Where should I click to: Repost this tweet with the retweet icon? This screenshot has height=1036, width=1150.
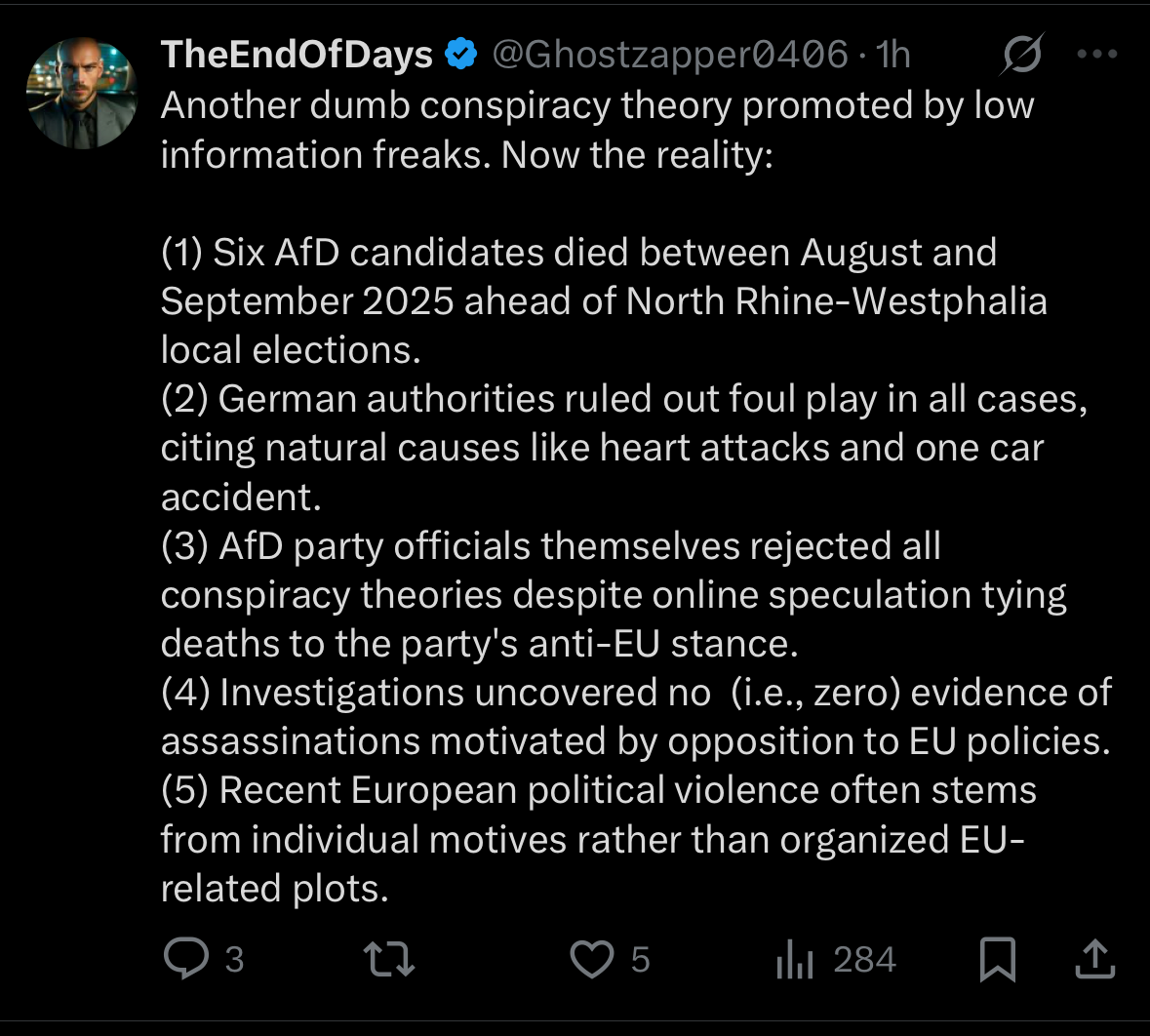click(x=389, y=958)
